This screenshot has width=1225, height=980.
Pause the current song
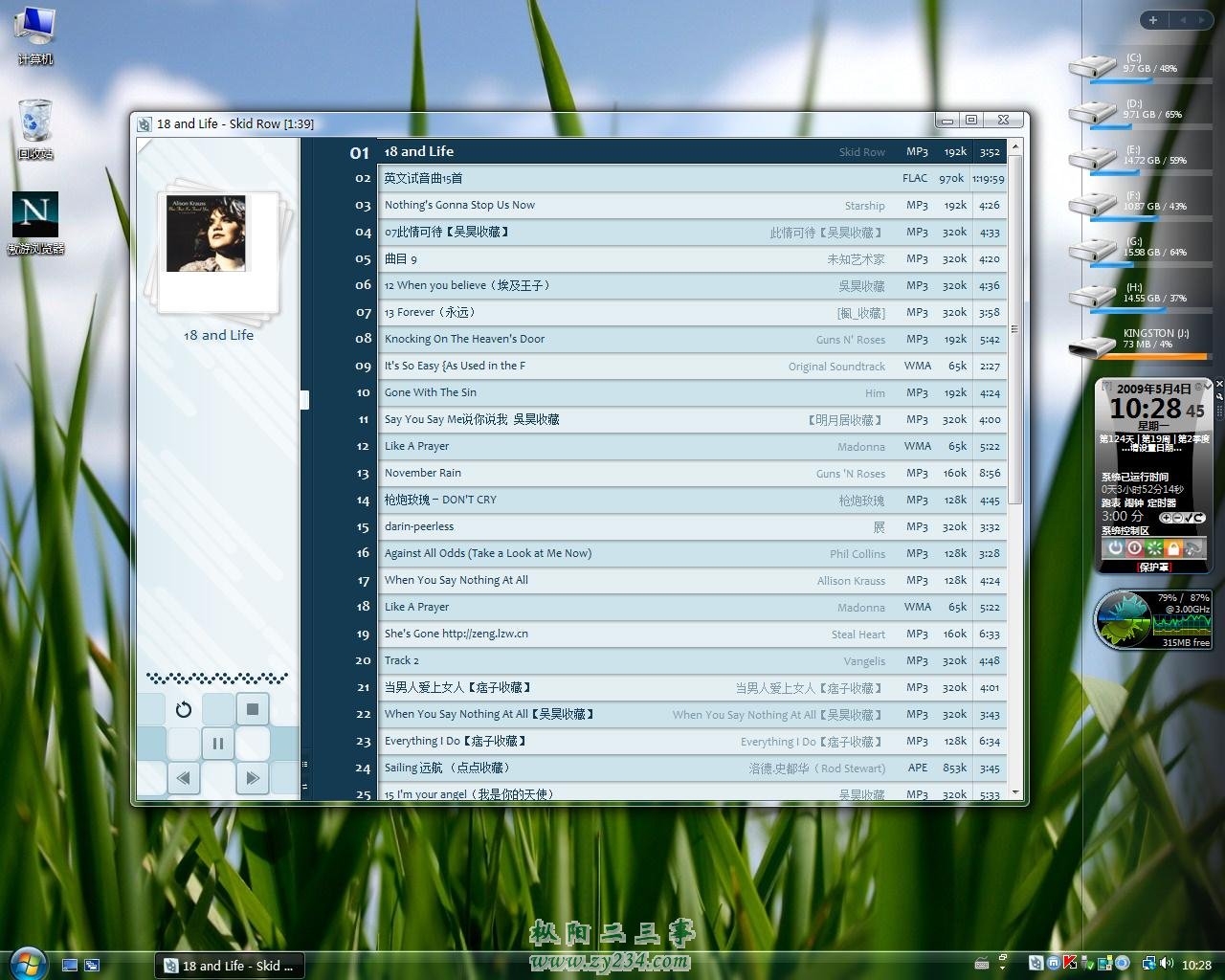click(x=218, y=743)
